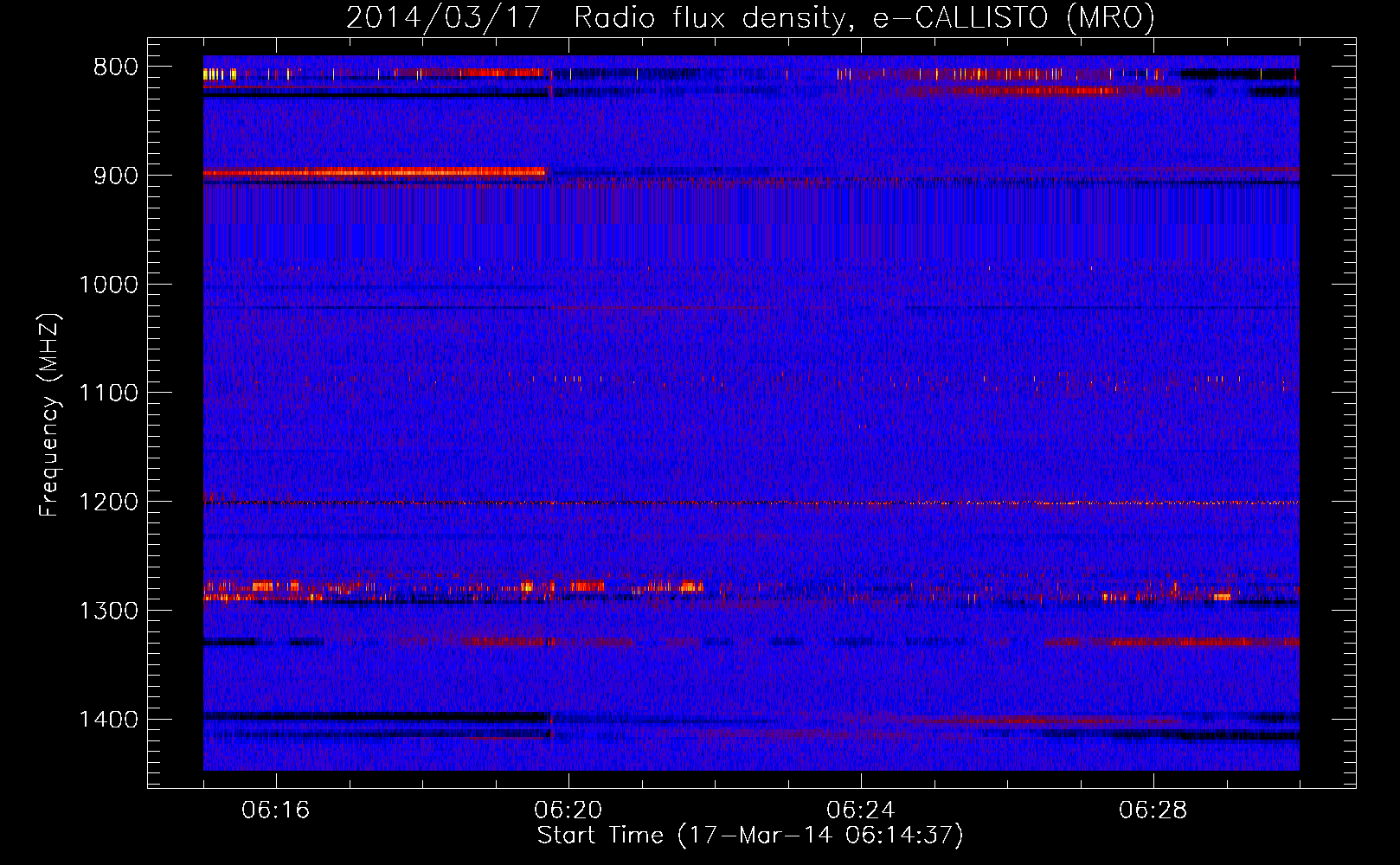1400x865 pixels.
Task: Click the 1100 frequency tick label
Action: 108,394
